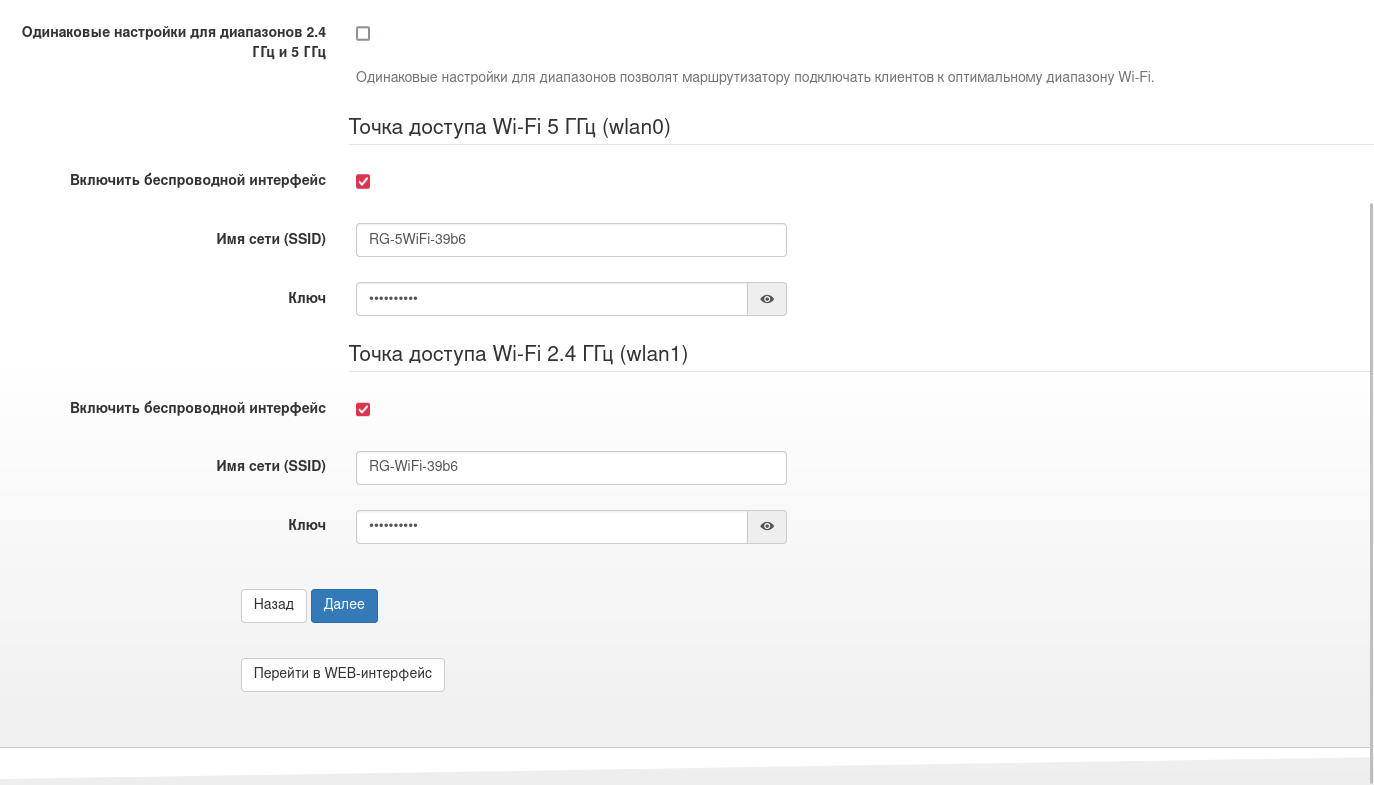This screenshot has width=1374, height=785.
Task: Click the Далее button
Action: tap(344, 606)
